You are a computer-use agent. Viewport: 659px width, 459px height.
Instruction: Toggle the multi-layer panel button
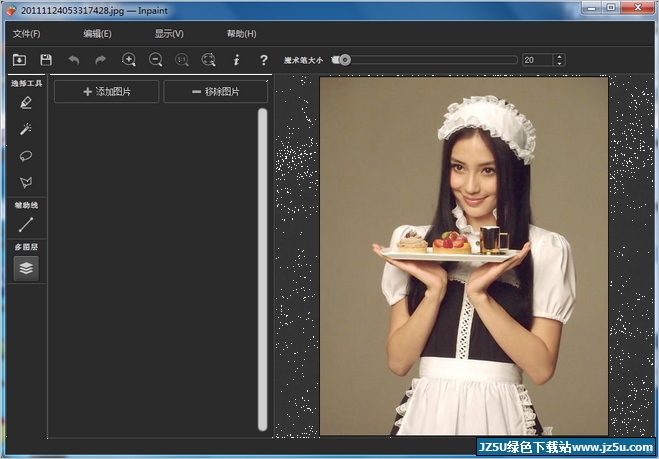[26, 268]
